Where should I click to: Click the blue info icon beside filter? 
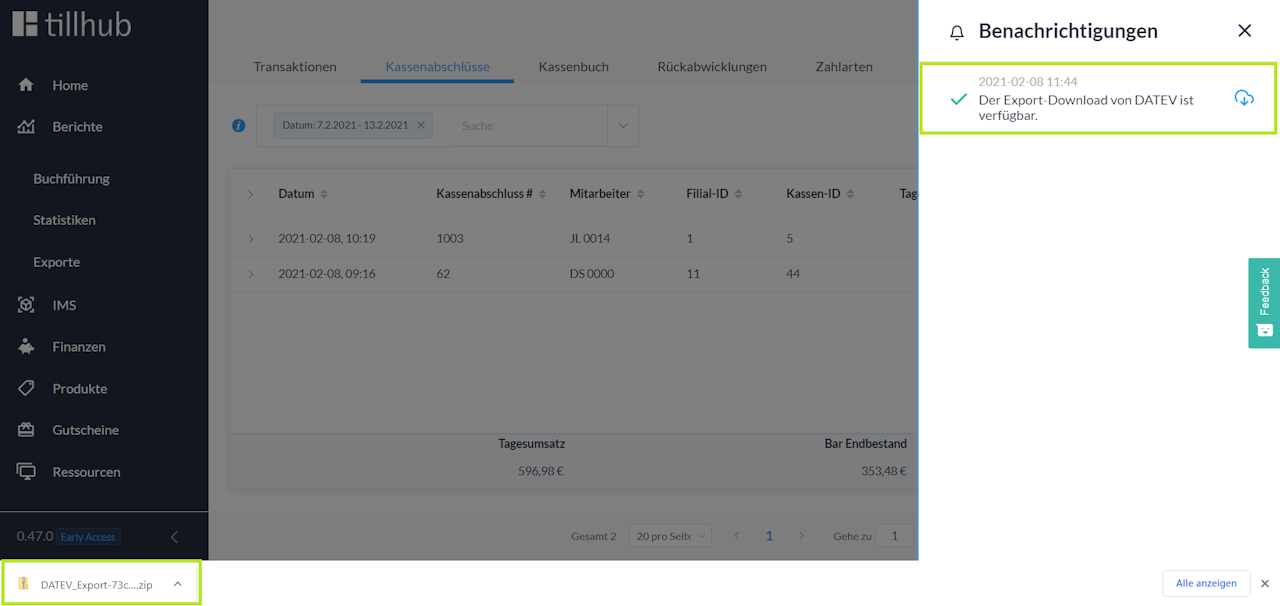click(239, 126)
